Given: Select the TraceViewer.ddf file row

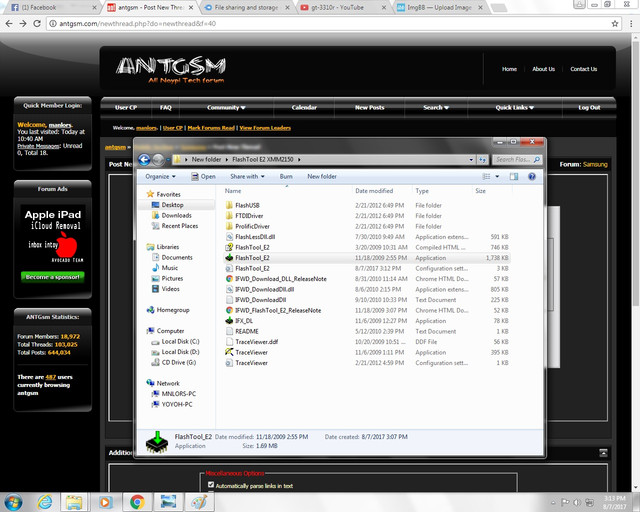Looking at the screenshot, I should point(367,342).
